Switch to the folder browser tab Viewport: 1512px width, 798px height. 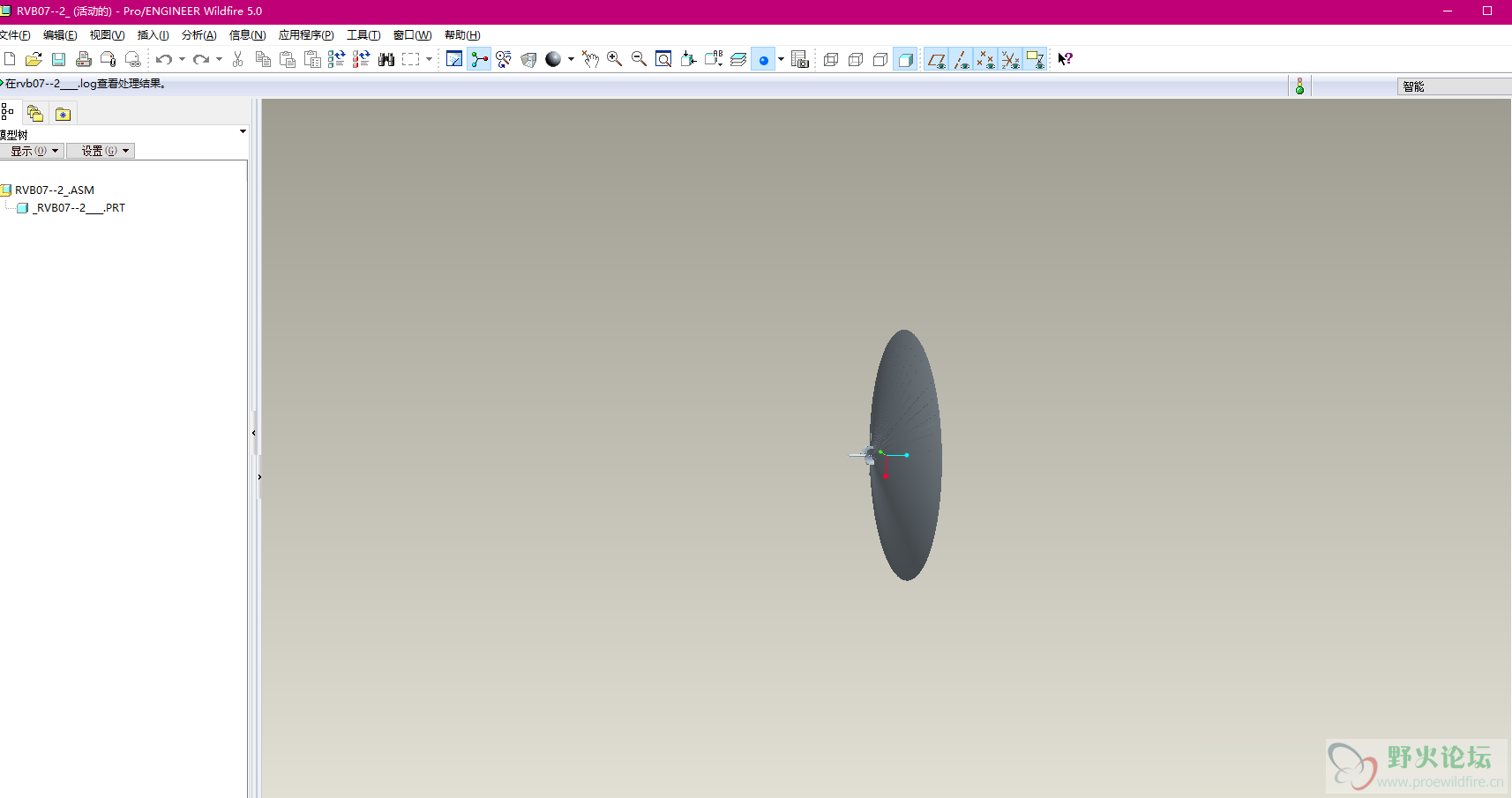tap(35, 113)
